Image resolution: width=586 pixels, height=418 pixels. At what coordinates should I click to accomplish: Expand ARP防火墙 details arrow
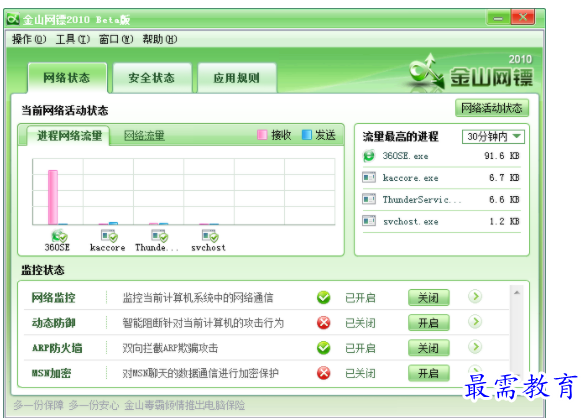[x=475, y=347]
